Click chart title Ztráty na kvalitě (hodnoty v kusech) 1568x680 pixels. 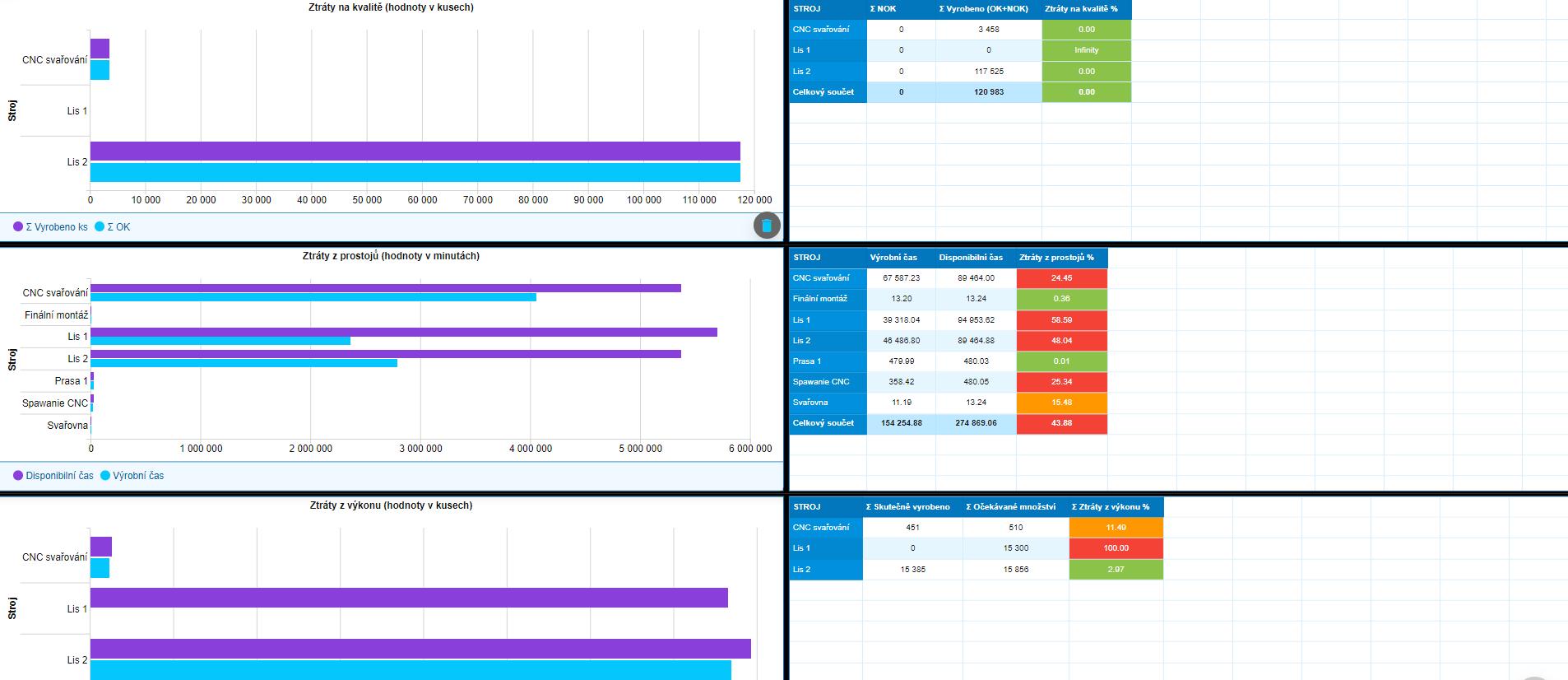(x=391, y=7)
